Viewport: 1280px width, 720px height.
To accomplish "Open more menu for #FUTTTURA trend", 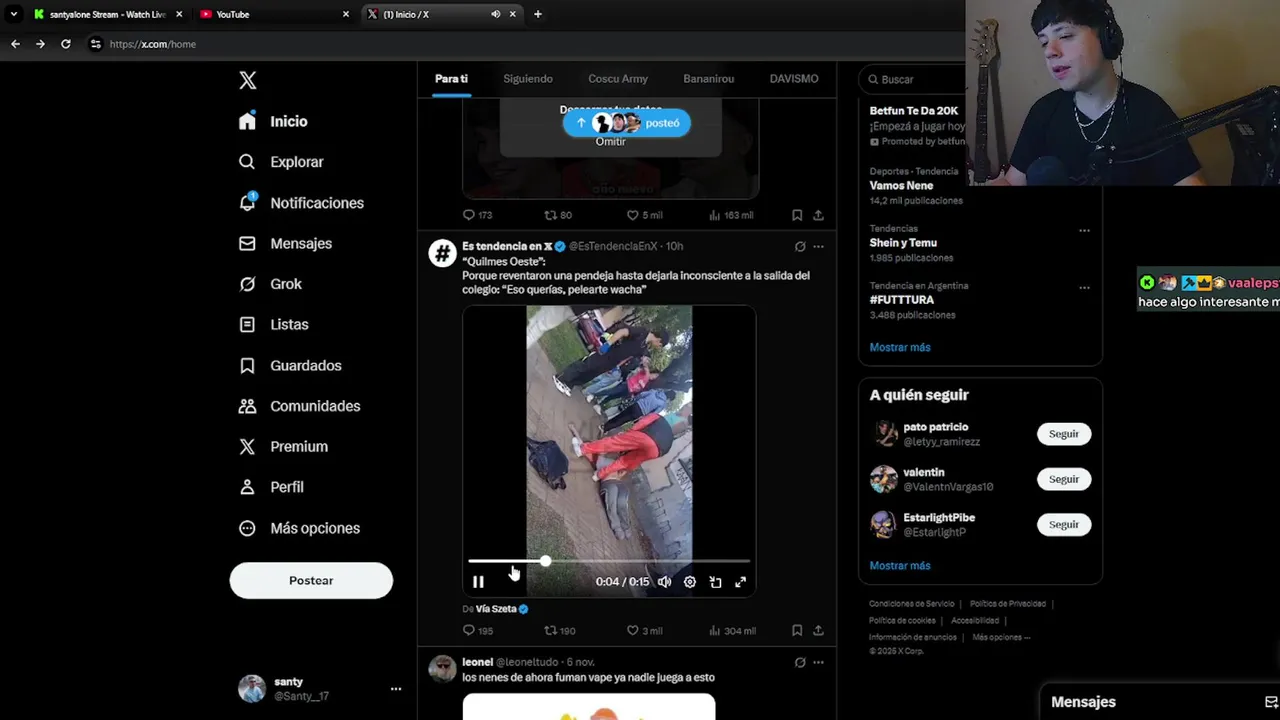I will pyautogui.click(x=1084, y=287).
